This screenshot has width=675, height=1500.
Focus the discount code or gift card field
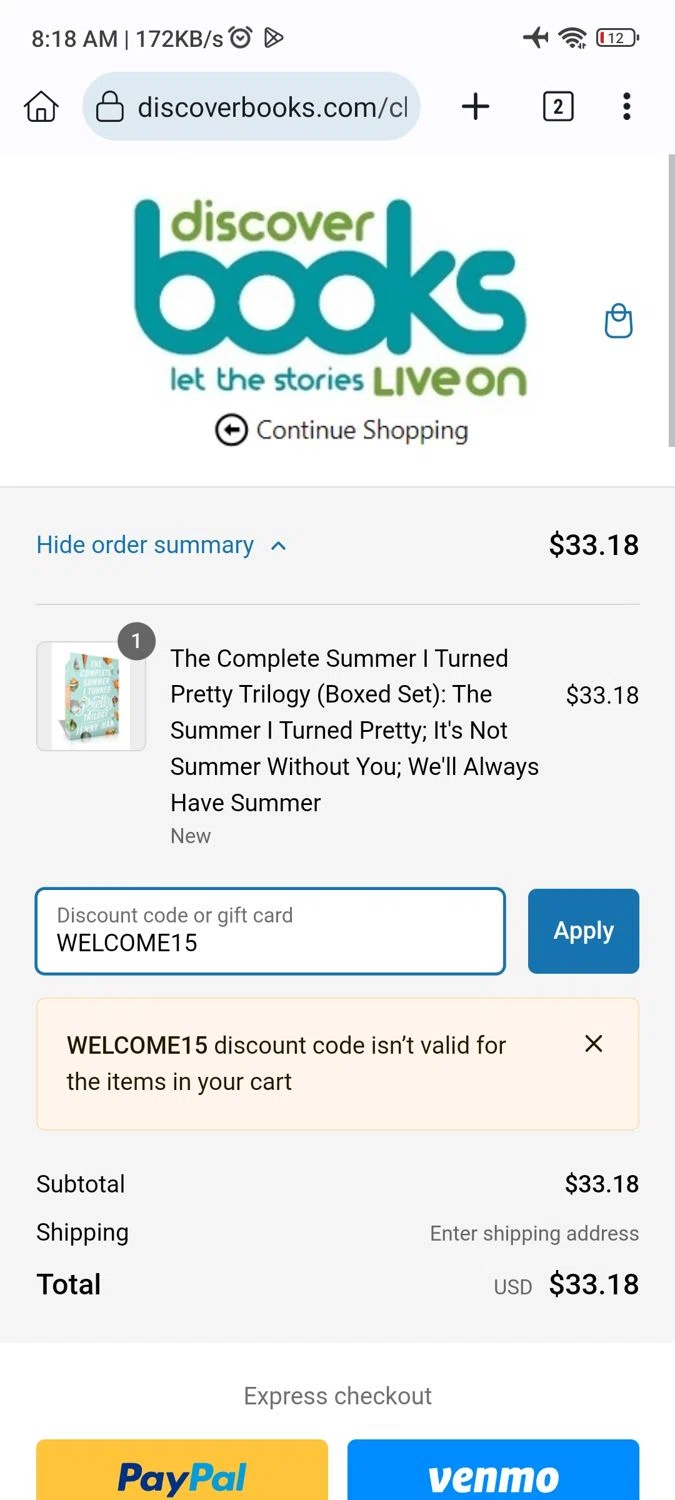(x=270, y=931)
